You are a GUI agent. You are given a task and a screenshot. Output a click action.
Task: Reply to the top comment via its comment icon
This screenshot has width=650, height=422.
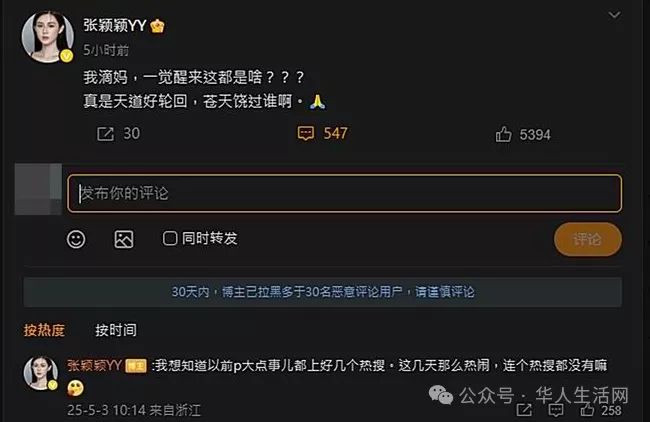pos(555,410)
